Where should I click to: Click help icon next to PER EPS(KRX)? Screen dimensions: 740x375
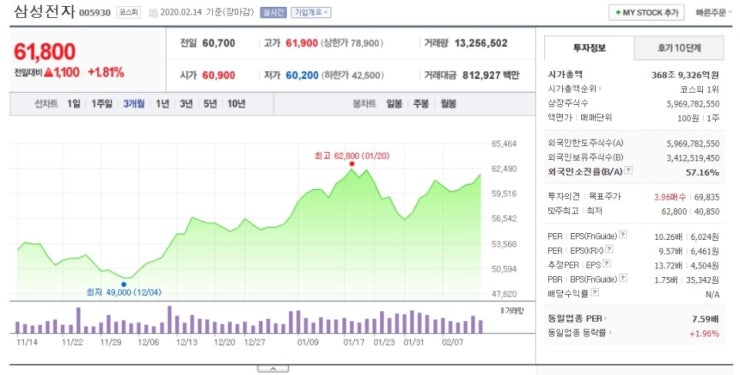[609, 249]
